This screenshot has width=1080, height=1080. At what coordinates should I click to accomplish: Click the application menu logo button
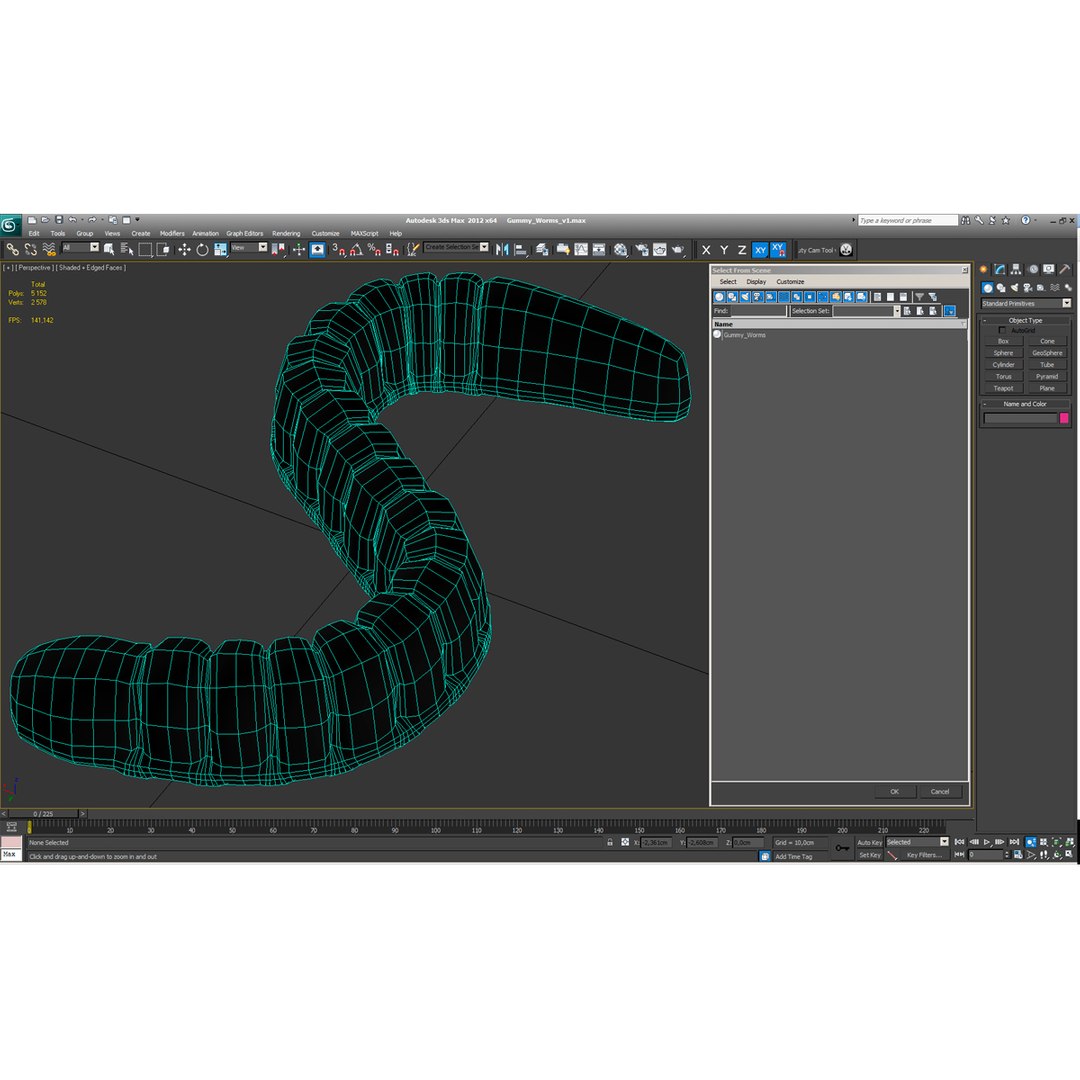tap(10, 225)
